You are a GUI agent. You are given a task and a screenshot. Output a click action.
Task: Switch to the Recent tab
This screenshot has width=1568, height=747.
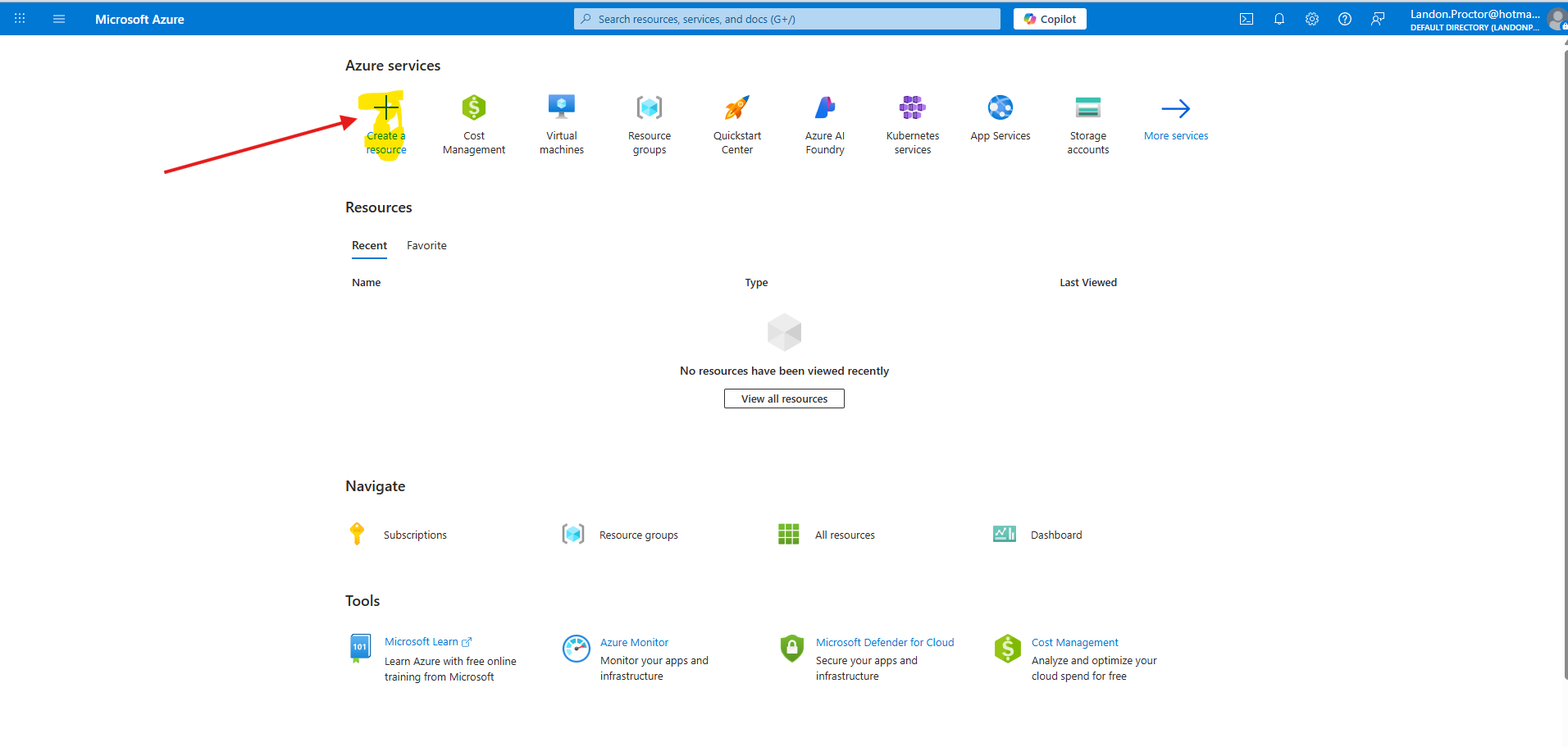(x=369, y=245)
